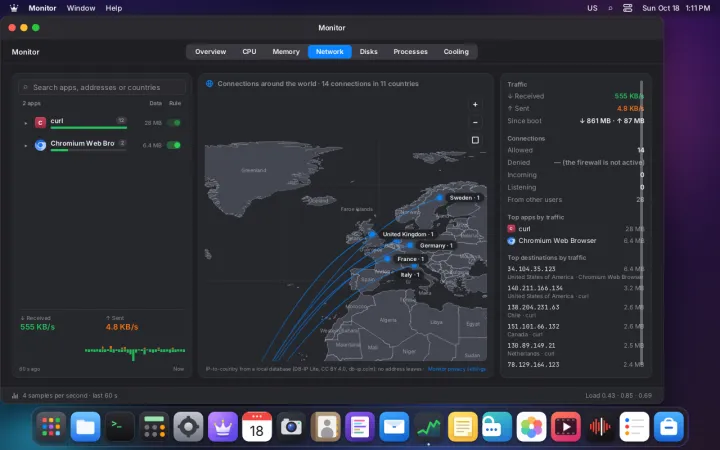Viewport: 720px width, 450px height.
Task: Open the purple crown app in the dock
Action: pyautogui.click(x=223, y=427)
